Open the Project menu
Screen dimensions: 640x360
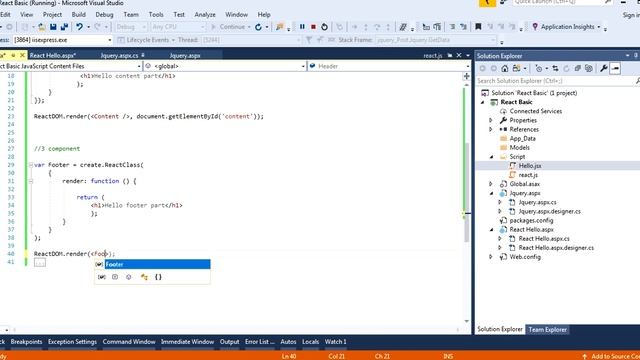click(52, 15)
